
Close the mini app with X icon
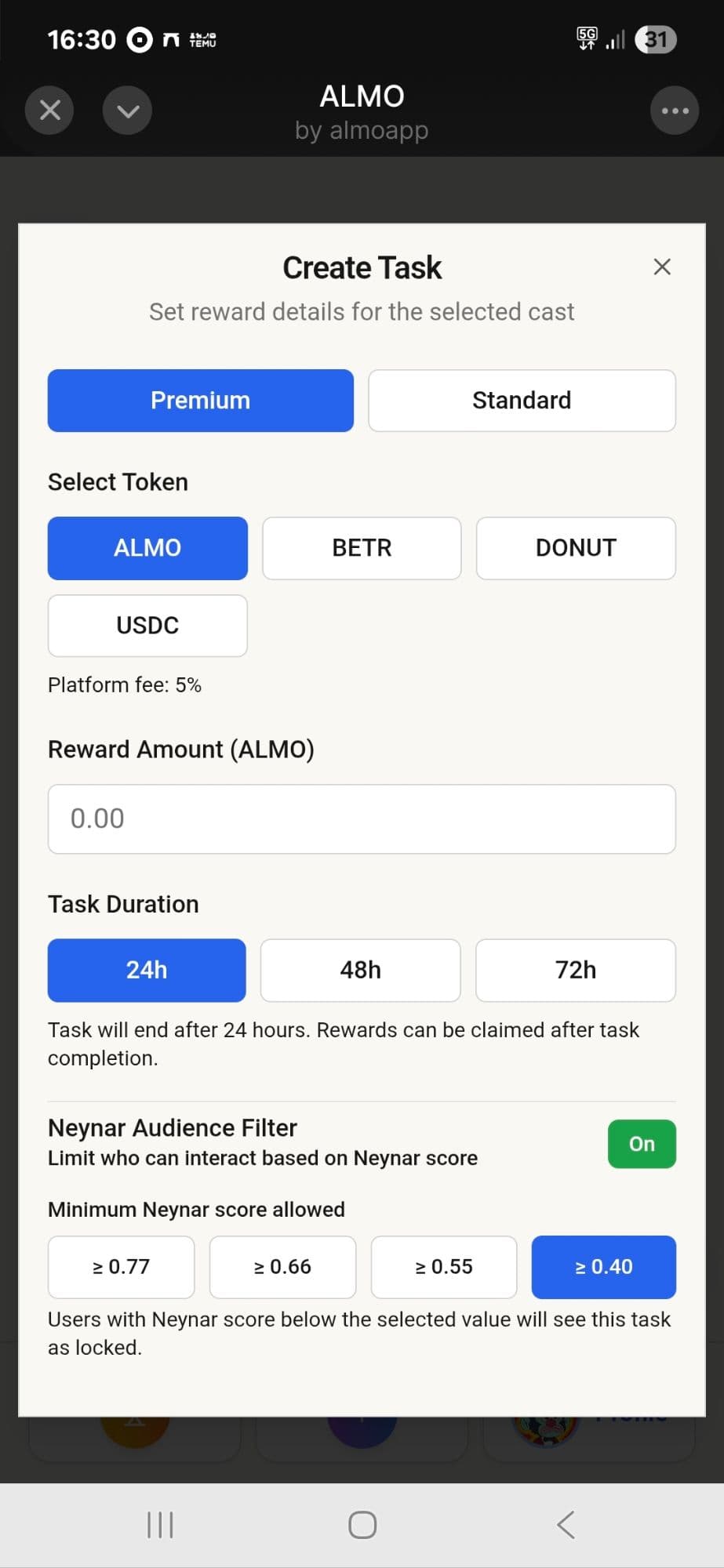coord(49,111)
